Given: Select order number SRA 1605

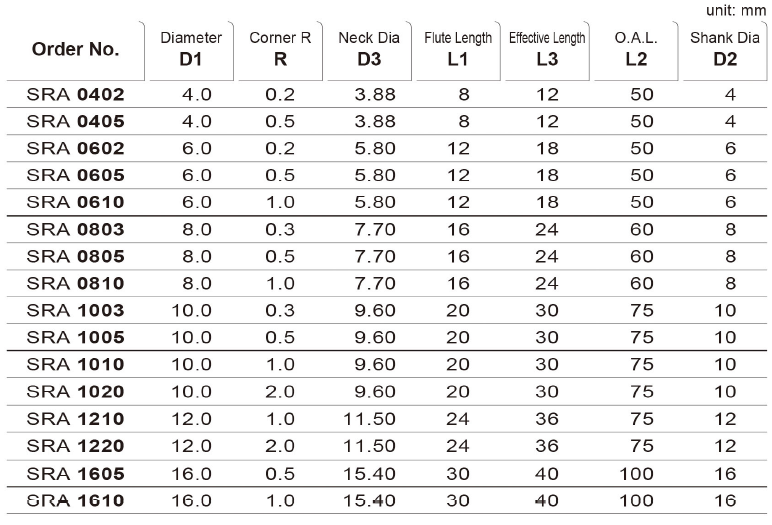Looking at the screenshot, I should click(75, 474).
